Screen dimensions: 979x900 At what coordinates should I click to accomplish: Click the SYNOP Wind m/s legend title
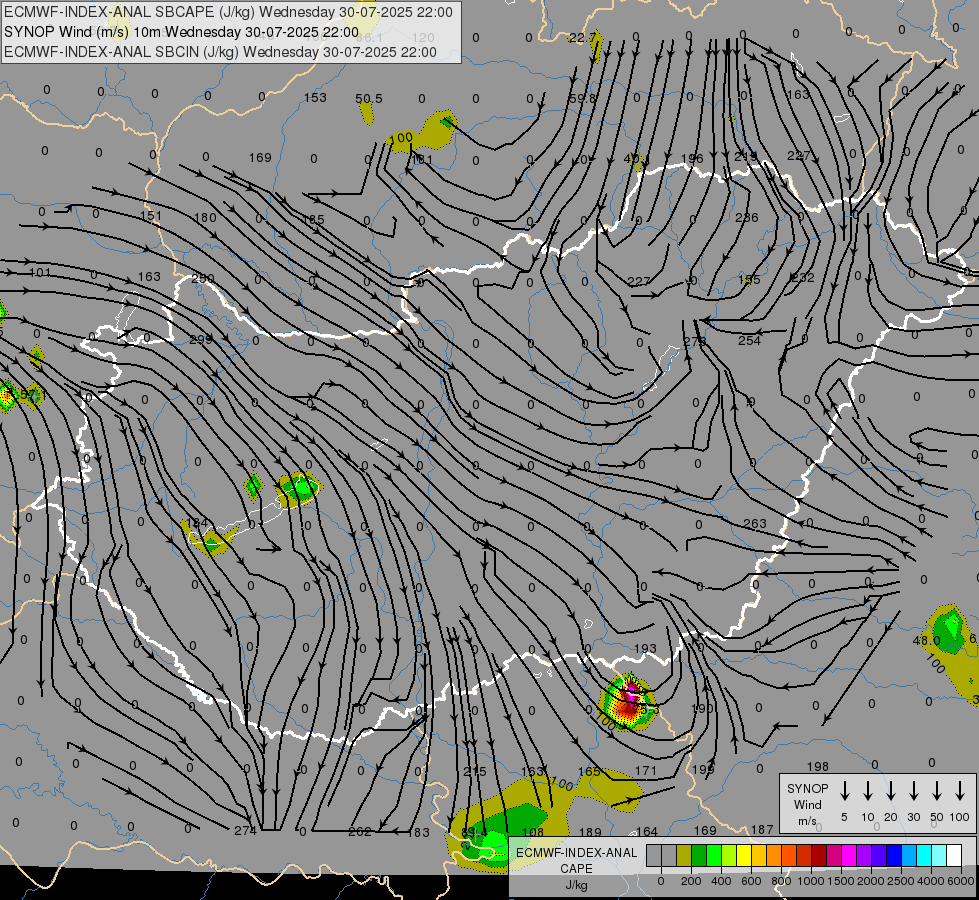pos(807,804)
